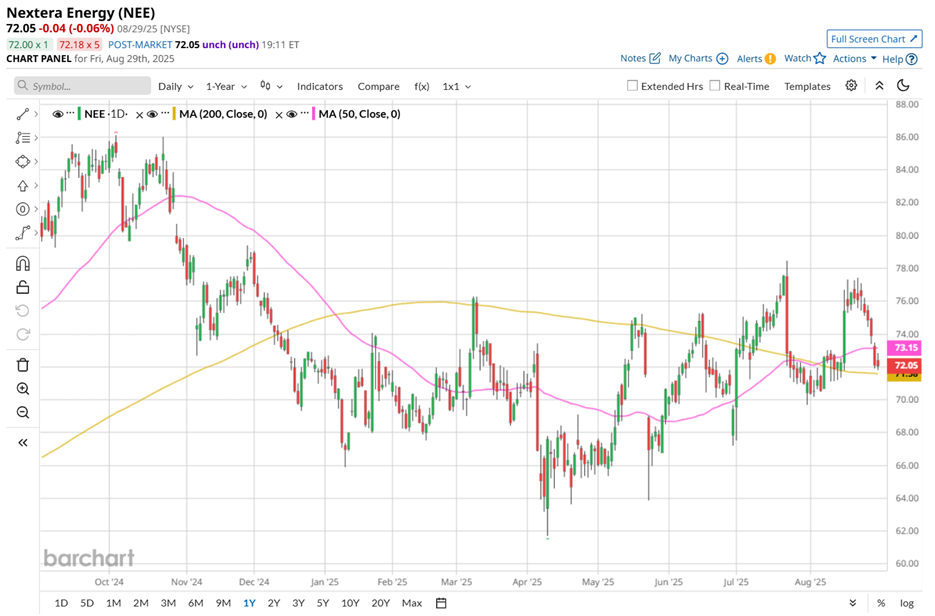
Task: Open chart settings gear
Action: [852, 85]
